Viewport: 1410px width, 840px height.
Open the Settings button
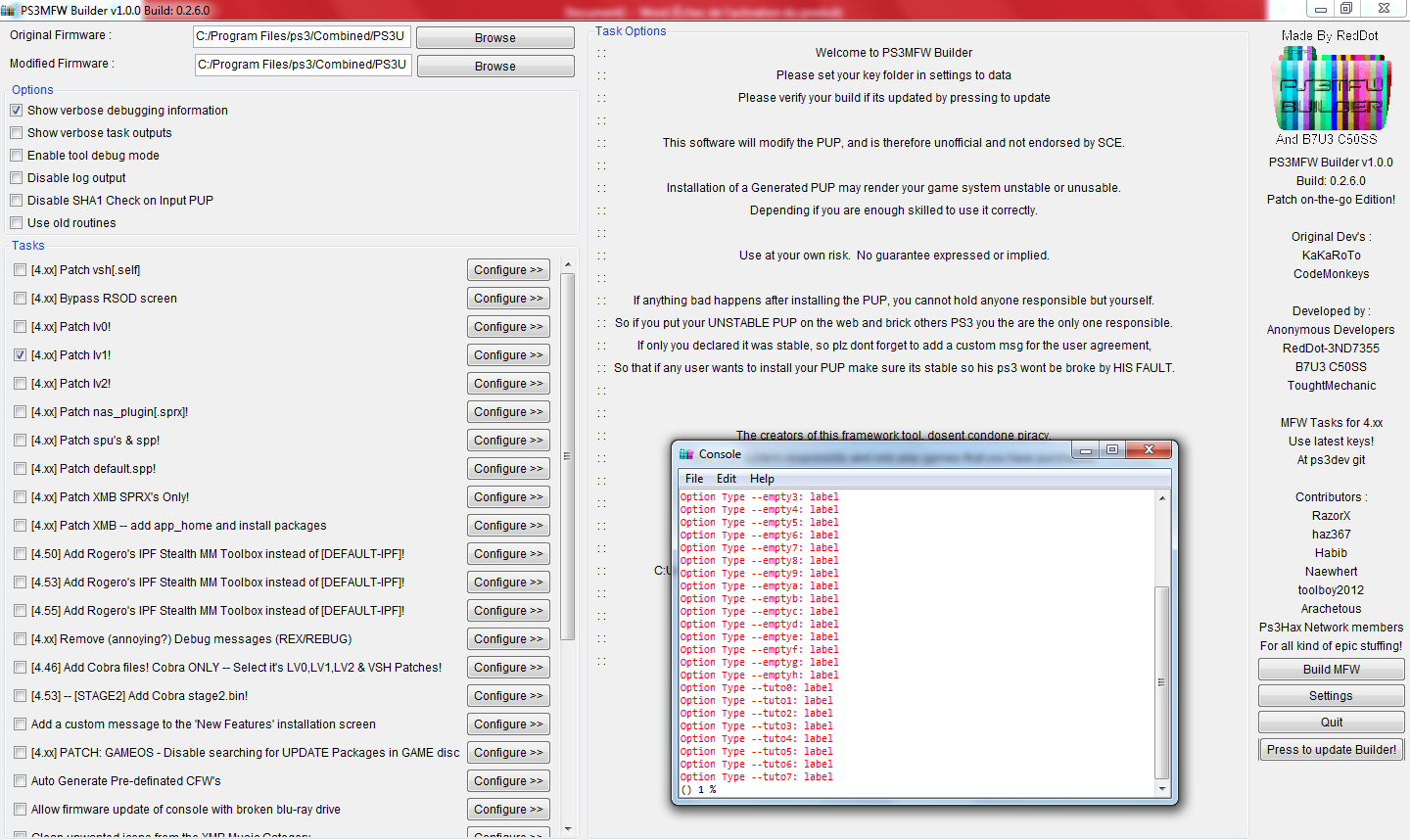point(1332,696)
